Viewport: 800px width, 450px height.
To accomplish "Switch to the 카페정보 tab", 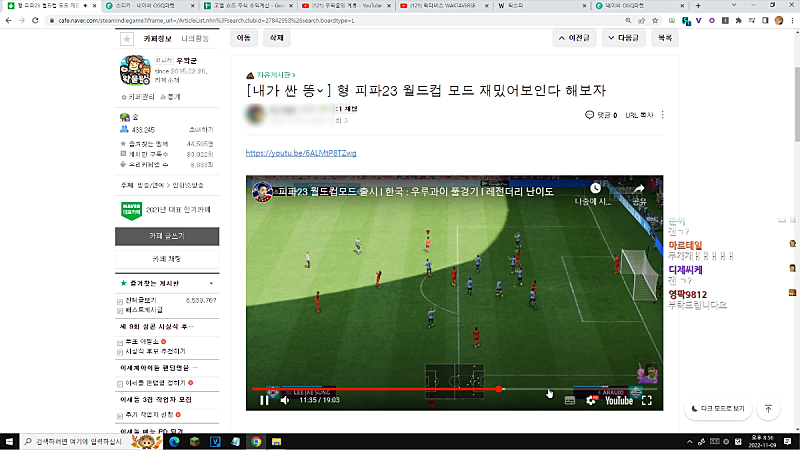I will pos(157,39).
